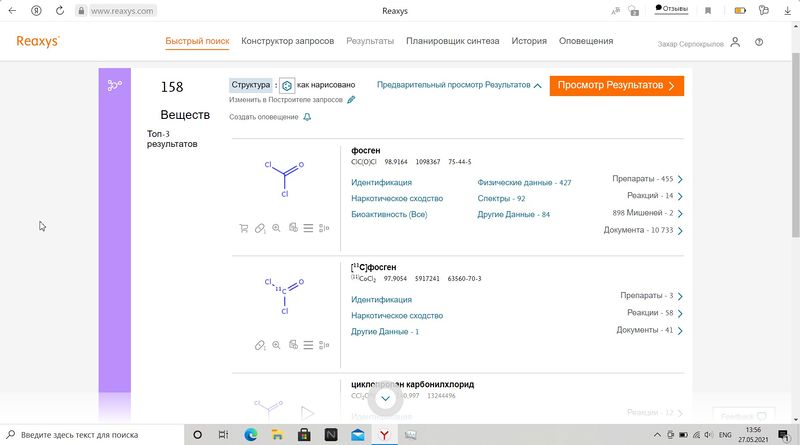This screenshot has height=445, width=800.
Task: Open 898 Мишеней - 2 for фосген
Action: (x=647, y=213)
